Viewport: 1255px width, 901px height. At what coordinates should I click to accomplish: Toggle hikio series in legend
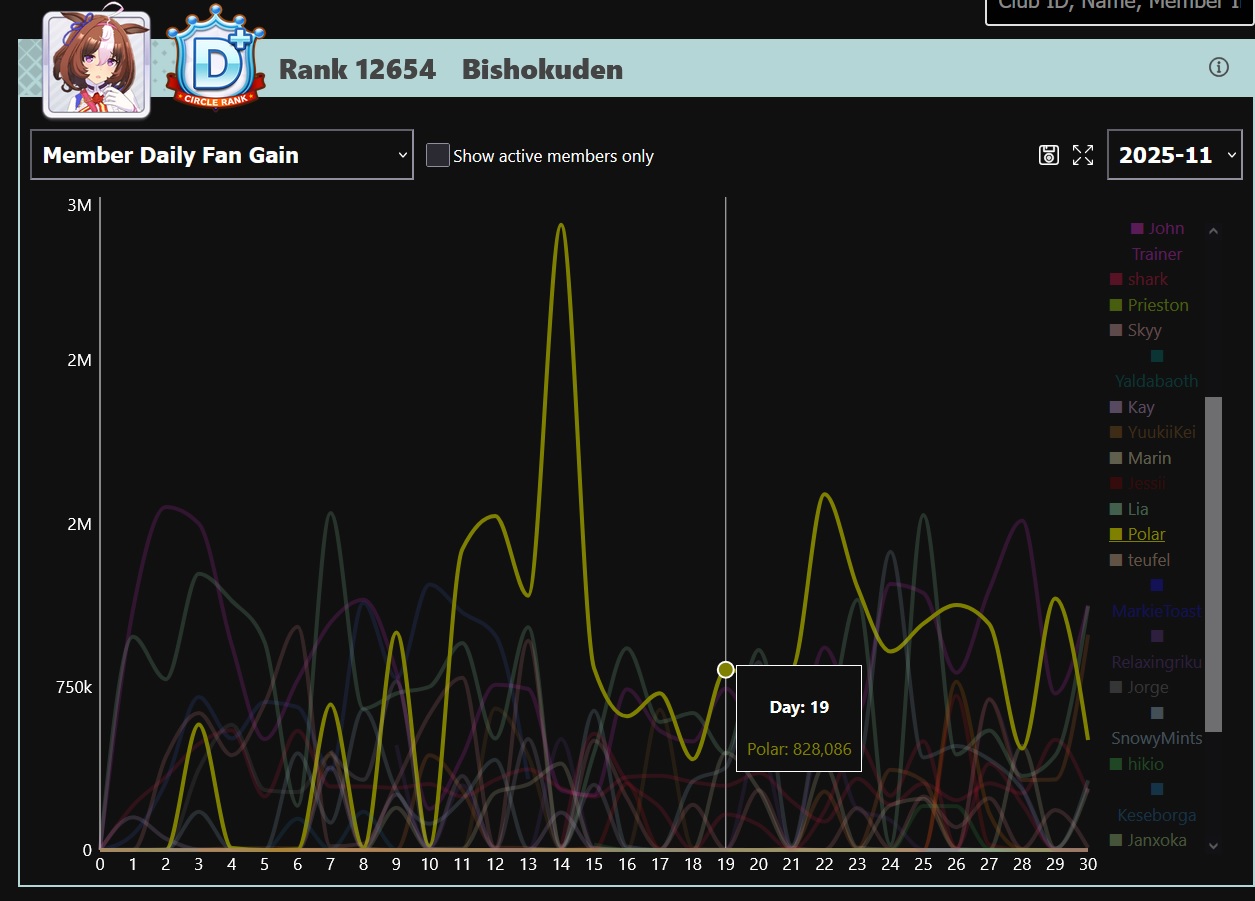pyautogui.click(x=1137, y=764)
